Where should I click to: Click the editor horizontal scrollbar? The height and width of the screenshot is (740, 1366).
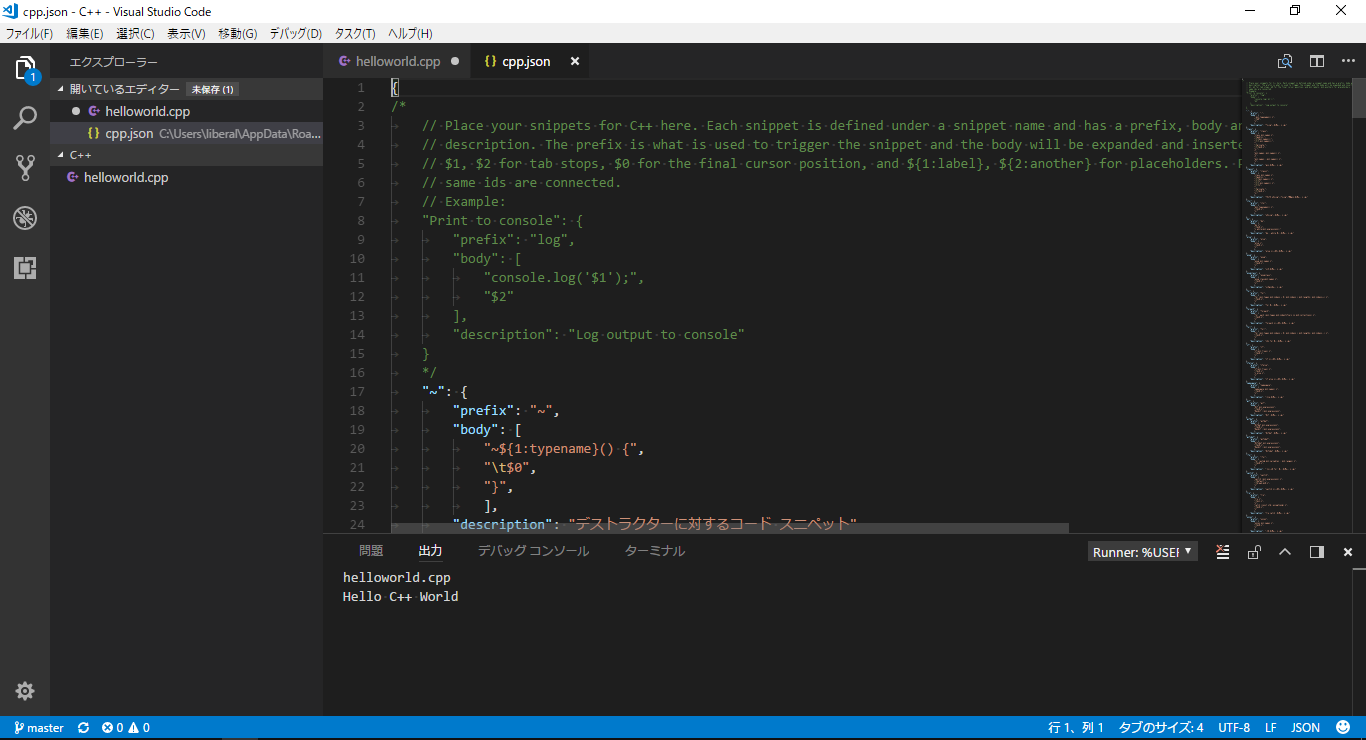click(730, 528)
